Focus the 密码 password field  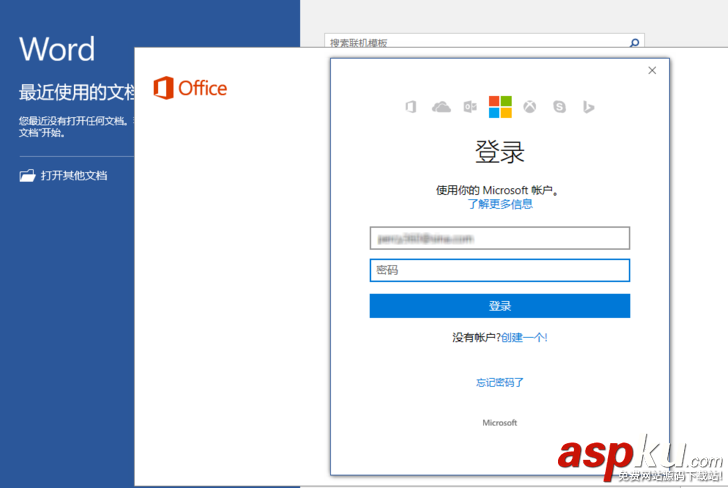[500, 270]
